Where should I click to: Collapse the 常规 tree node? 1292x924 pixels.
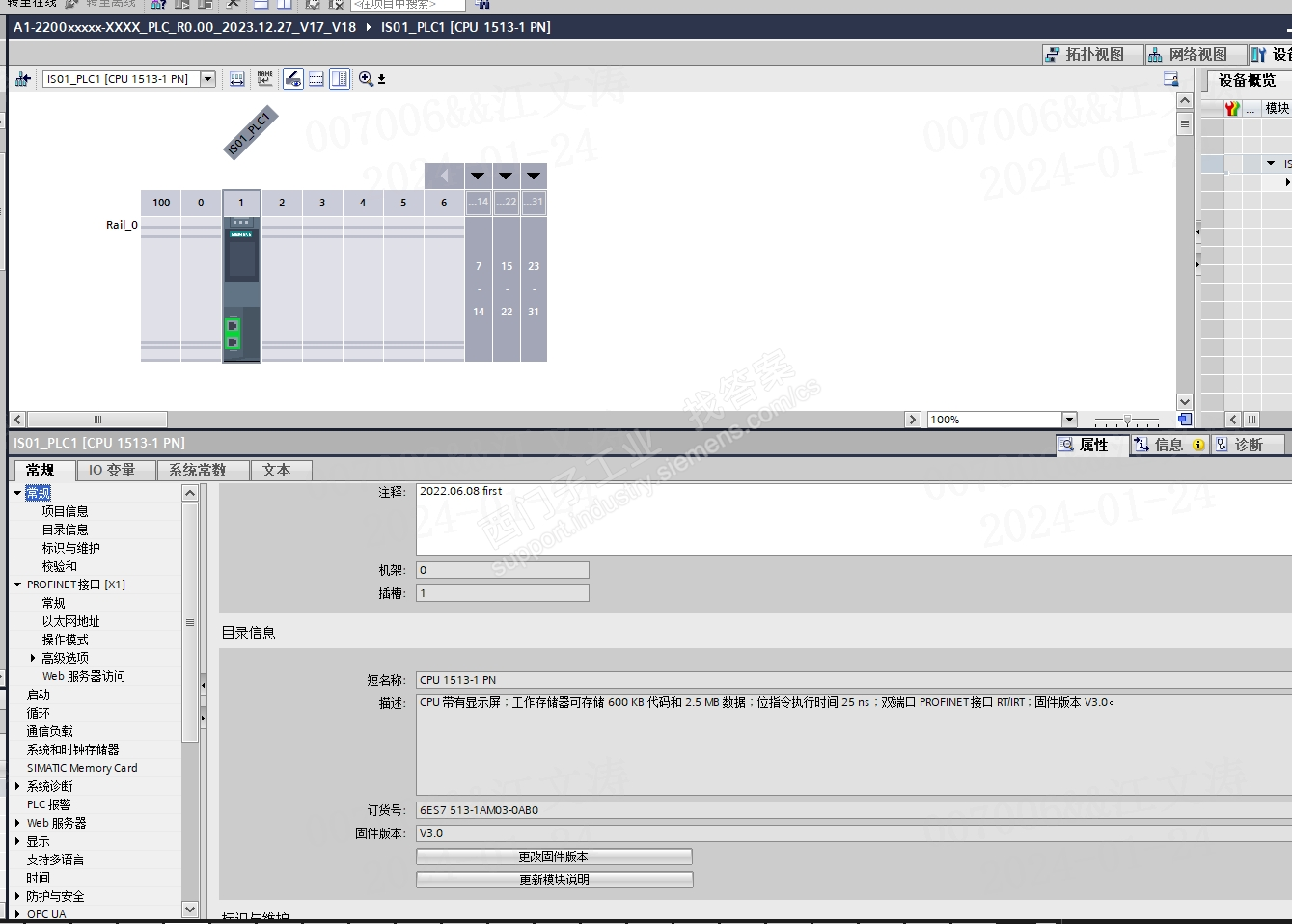(x=17, y=493)
